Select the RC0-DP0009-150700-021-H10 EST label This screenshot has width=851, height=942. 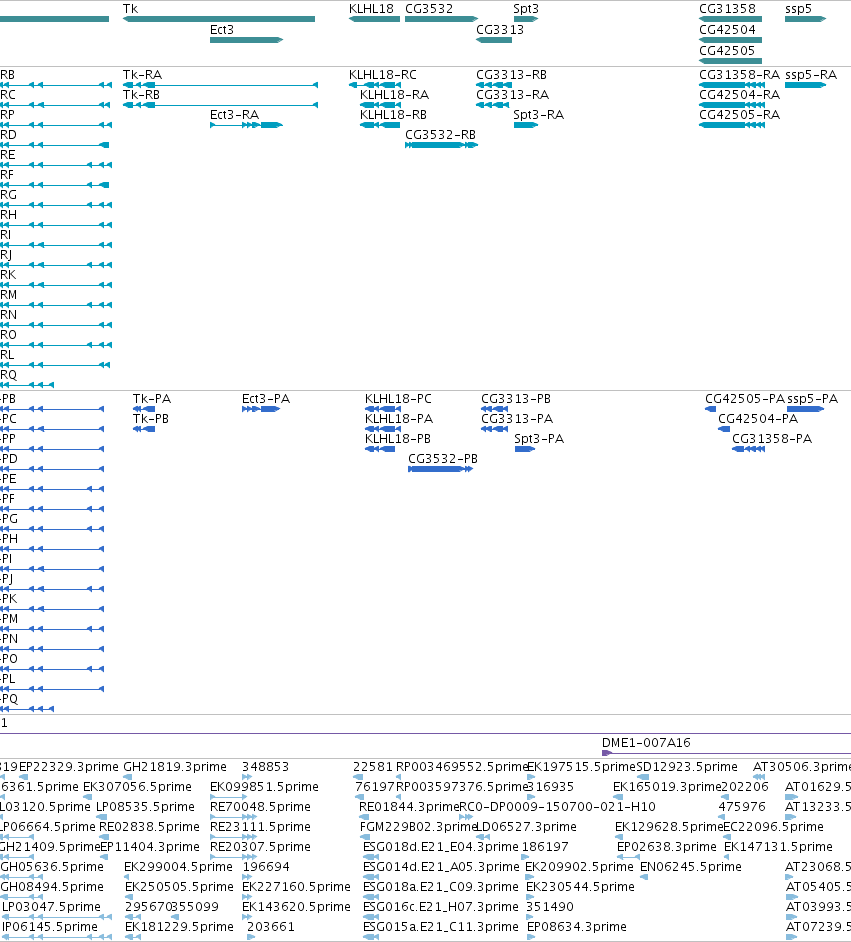point(557,807)
